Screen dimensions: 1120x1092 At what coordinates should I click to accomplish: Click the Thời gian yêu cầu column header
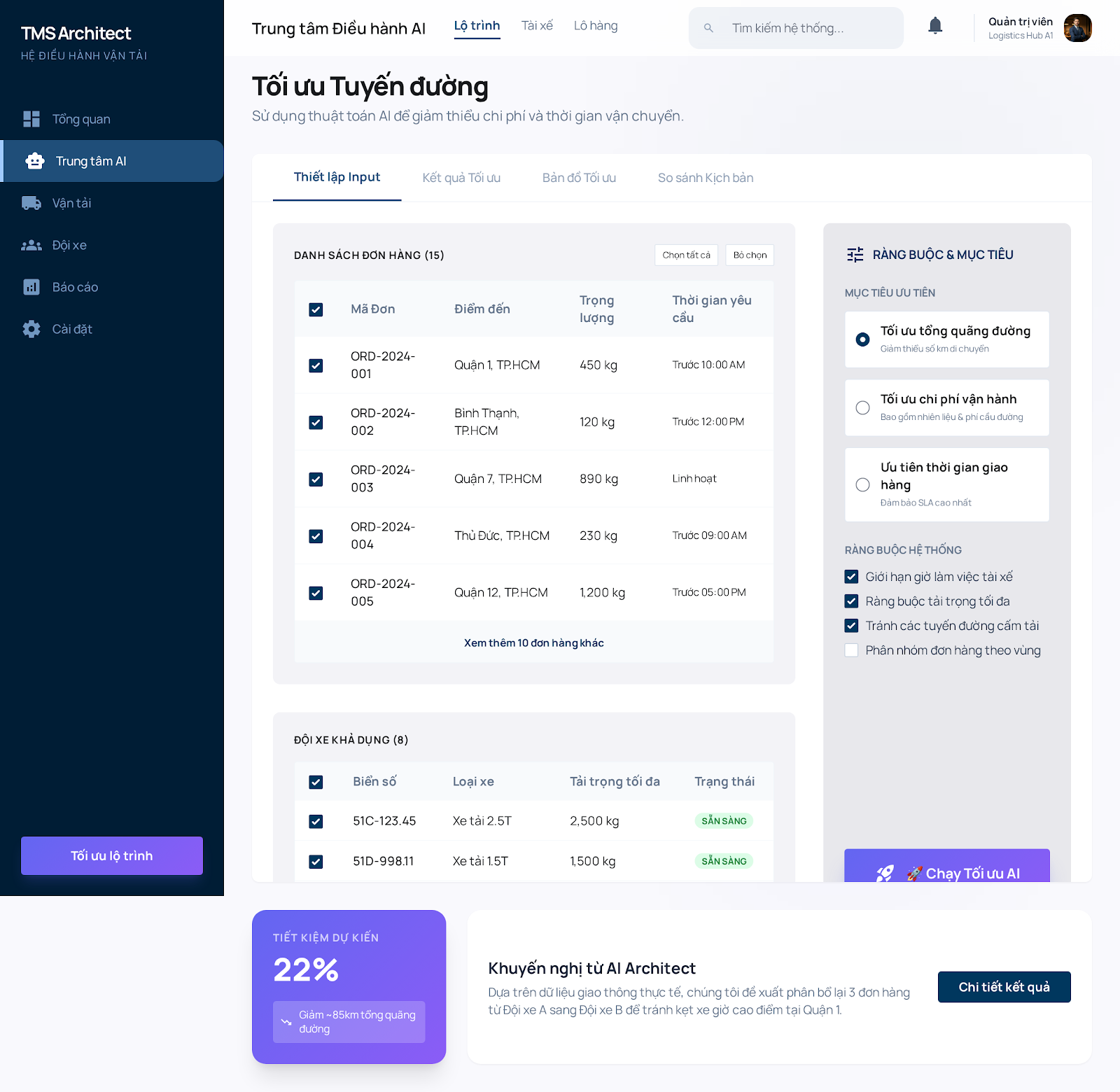pyautogui.click(x=712, y=309)
